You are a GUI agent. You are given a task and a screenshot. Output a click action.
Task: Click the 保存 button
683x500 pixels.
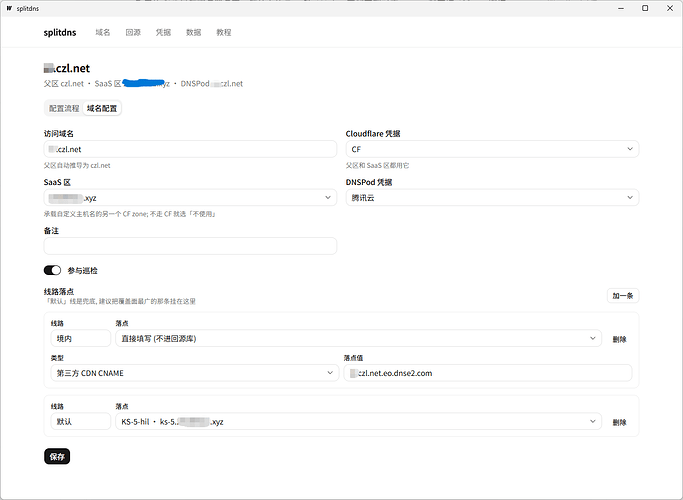(x=57, y=456)
